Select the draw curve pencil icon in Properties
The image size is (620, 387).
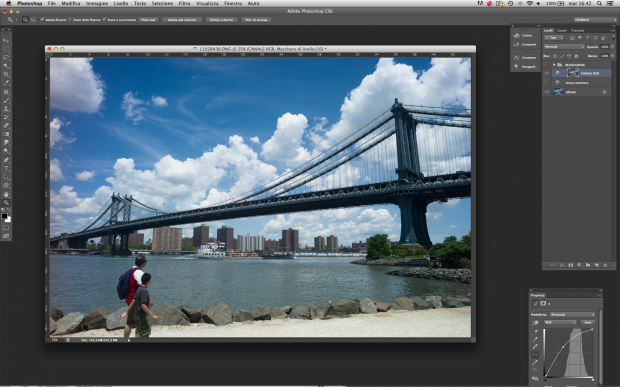tap(535, 362)
